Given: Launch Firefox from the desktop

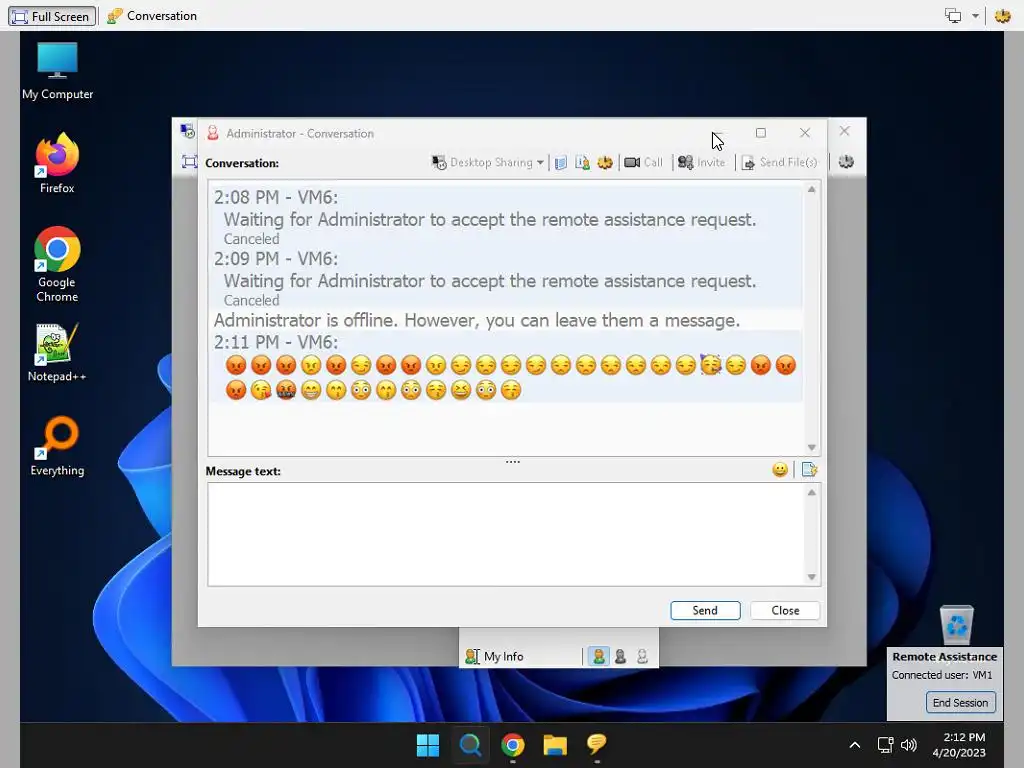Looking at the screenshot, I should click(57, 163).
